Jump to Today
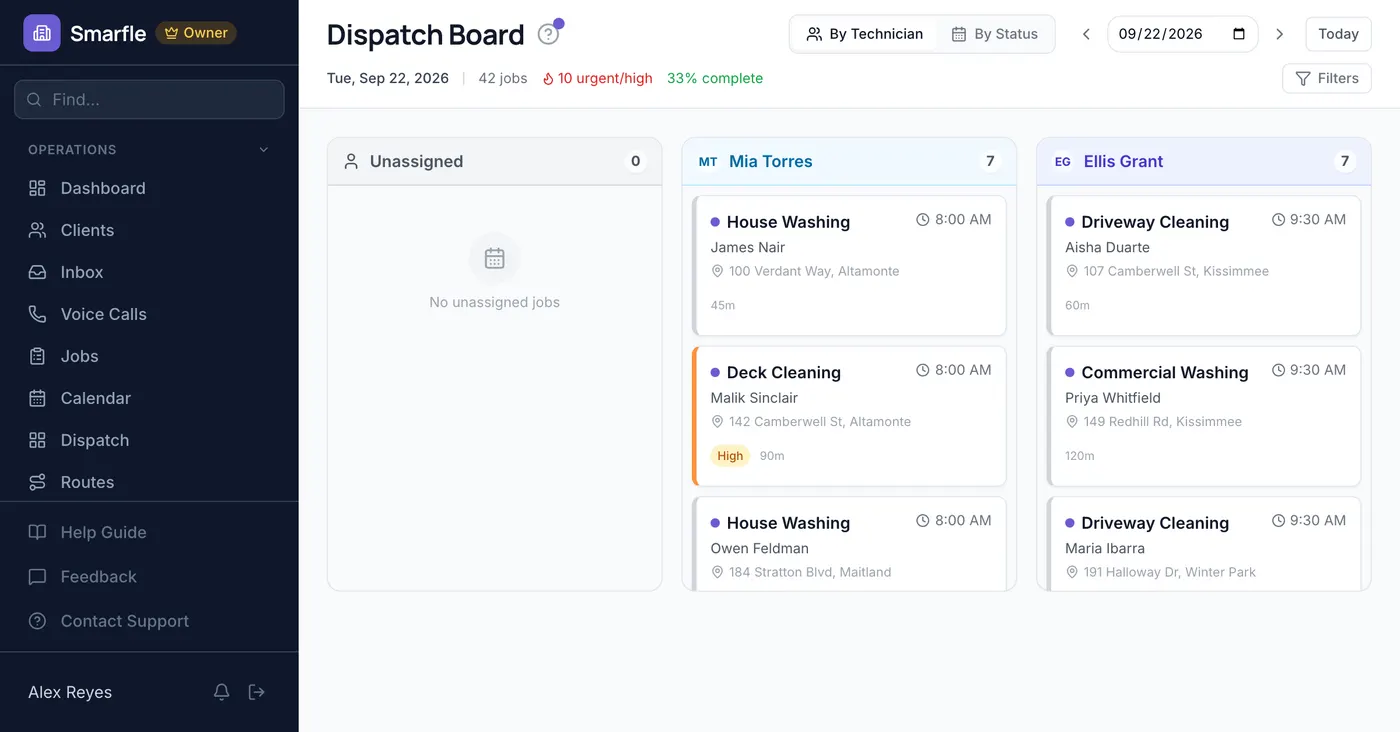 pos(1338,34)
